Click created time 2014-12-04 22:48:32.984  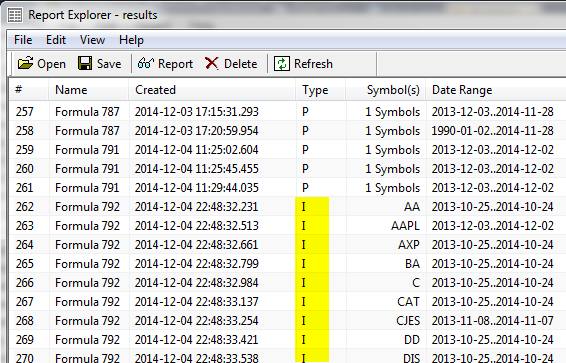pos(197,283)
